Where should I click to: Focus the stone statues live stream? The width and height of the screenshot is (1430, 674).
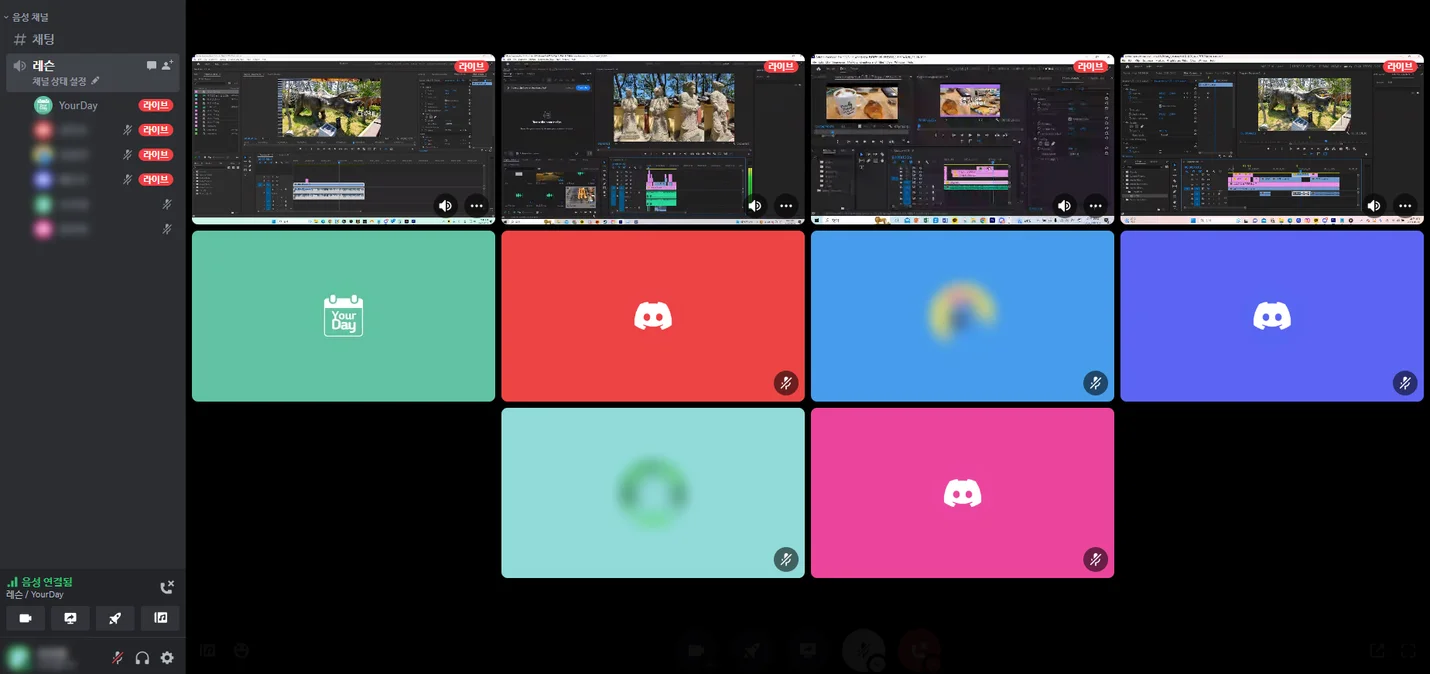point(653,139)
